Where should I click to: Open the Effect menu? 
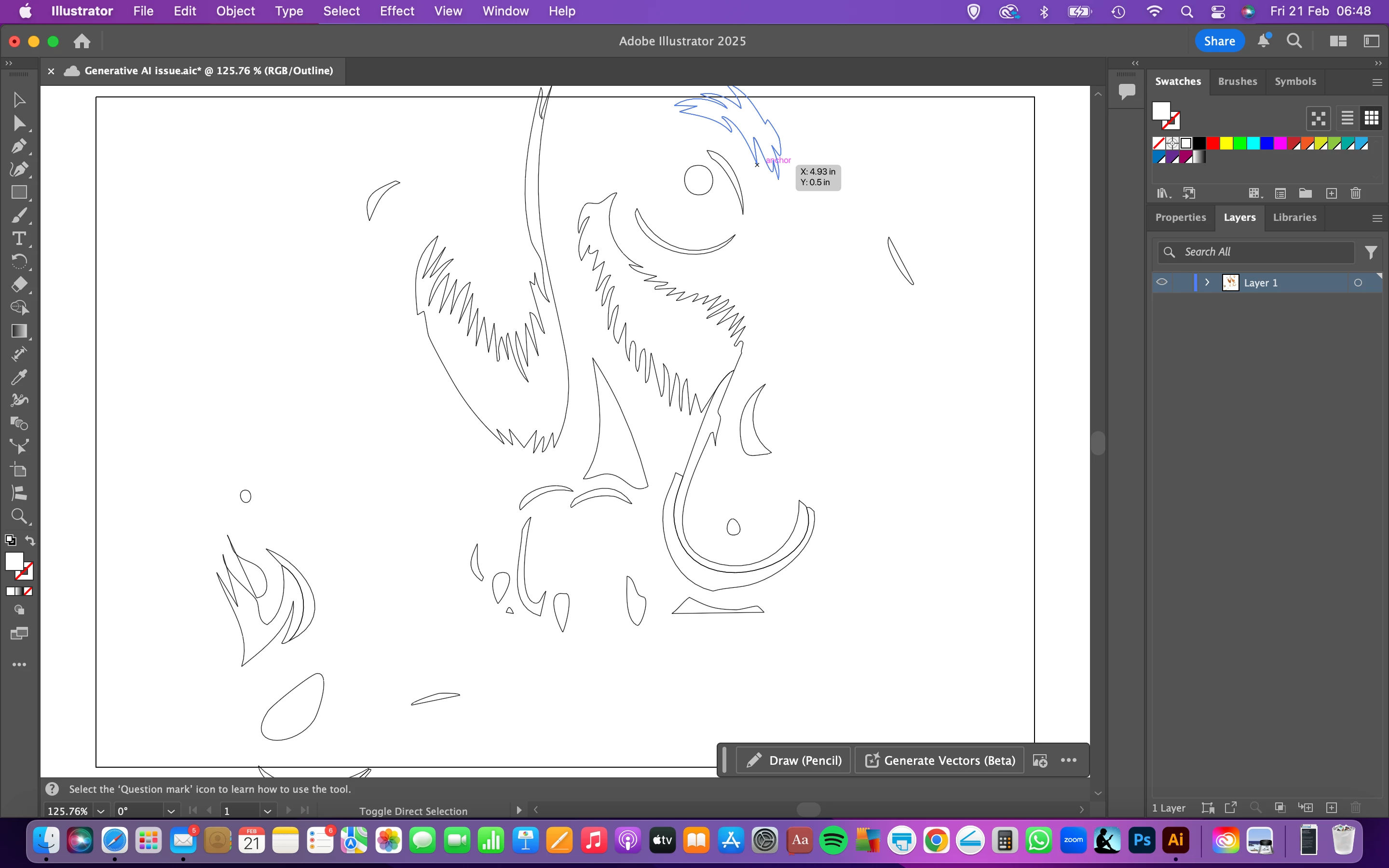(x=396, y=11)
